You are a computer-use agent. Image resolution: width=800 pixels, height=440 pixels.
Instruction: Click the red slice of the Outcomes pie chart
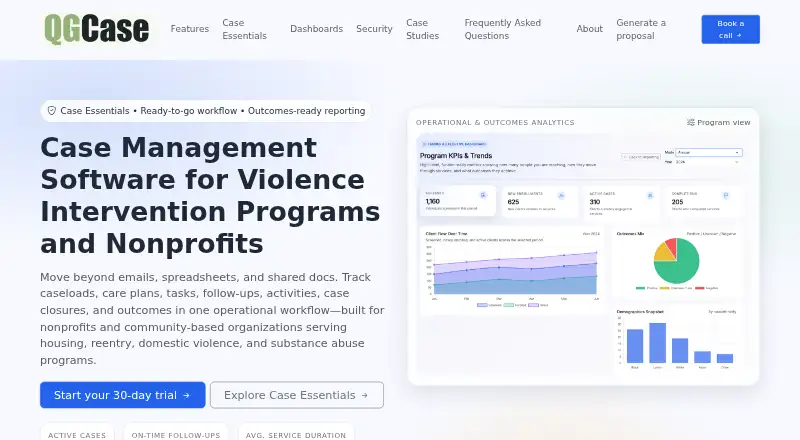tap(671, 247)
